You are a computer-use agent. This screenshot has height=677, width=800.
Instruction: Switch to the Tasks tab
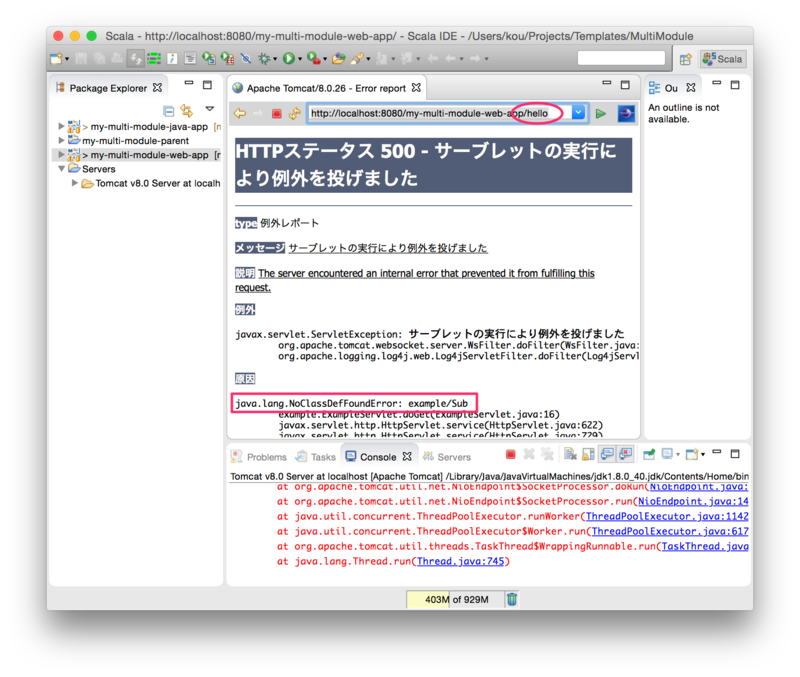[x=316, y=457]
